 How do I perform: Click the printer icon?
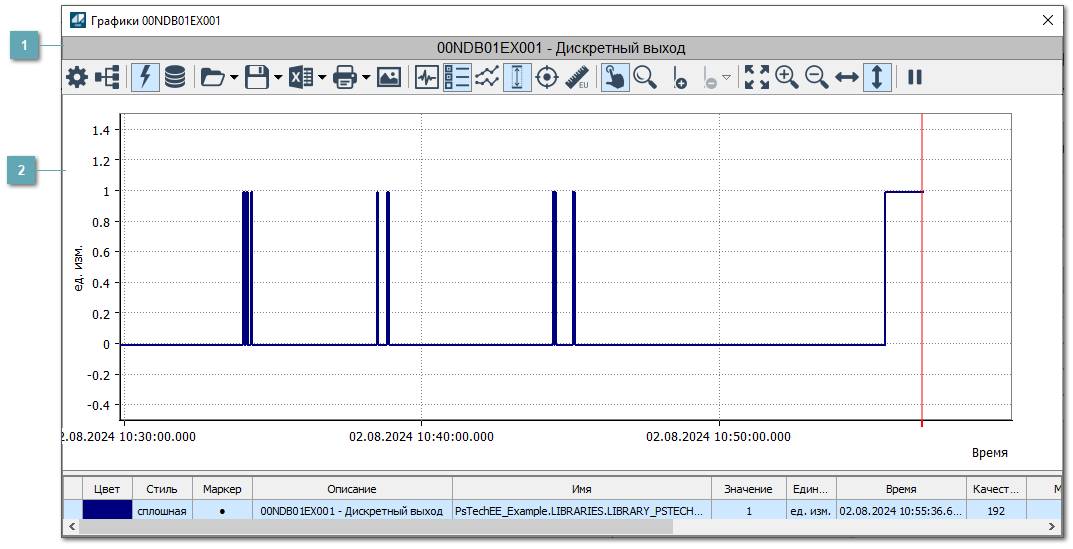click(345, 77)
